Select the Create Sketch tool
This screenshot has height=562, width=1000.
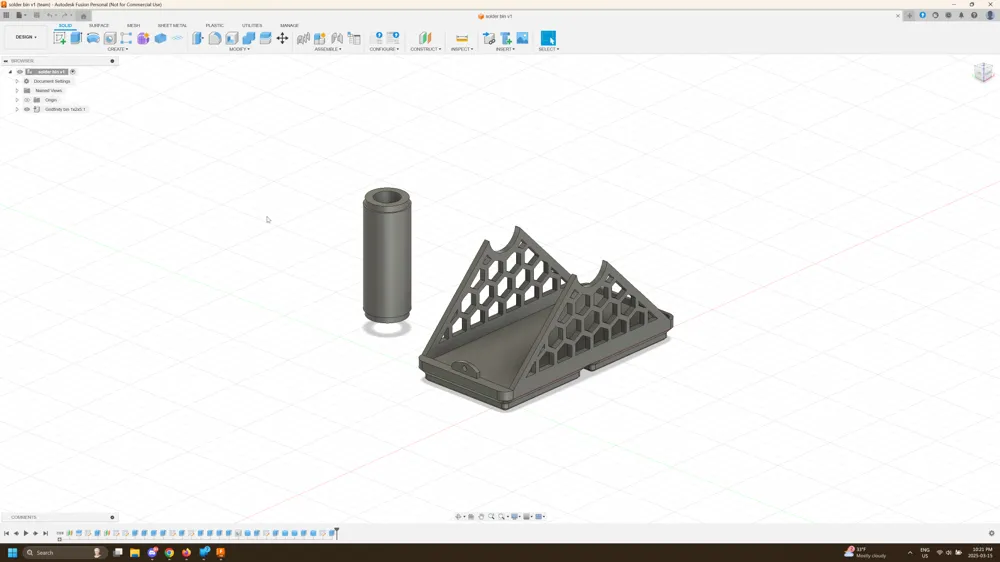[60, 38]
